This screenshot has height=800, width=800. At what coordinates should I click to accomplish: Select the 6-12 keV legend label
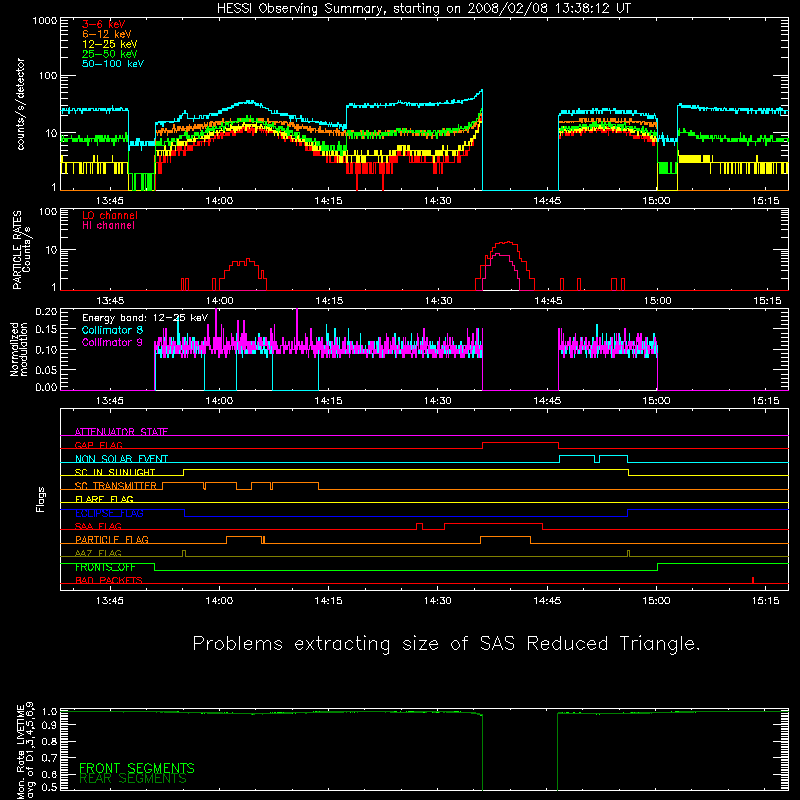click(x=107, y=34)
